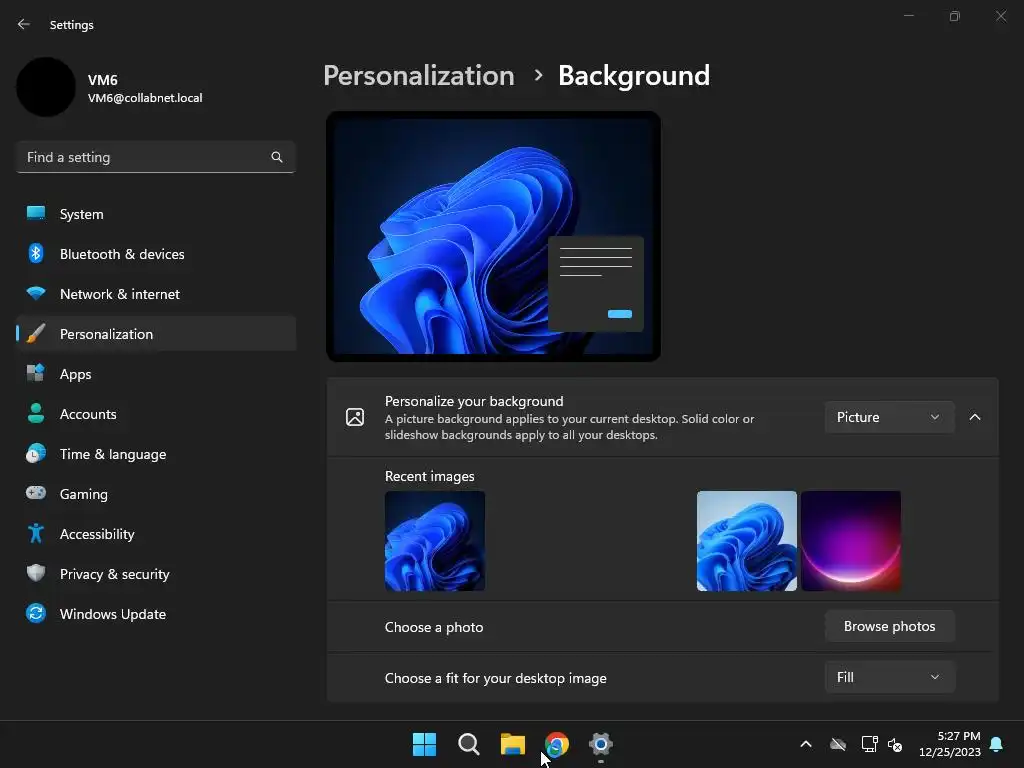Open Bluetooth & devices settings
Viewport: 1024px width, 768px height.
(x=155, y=253)
